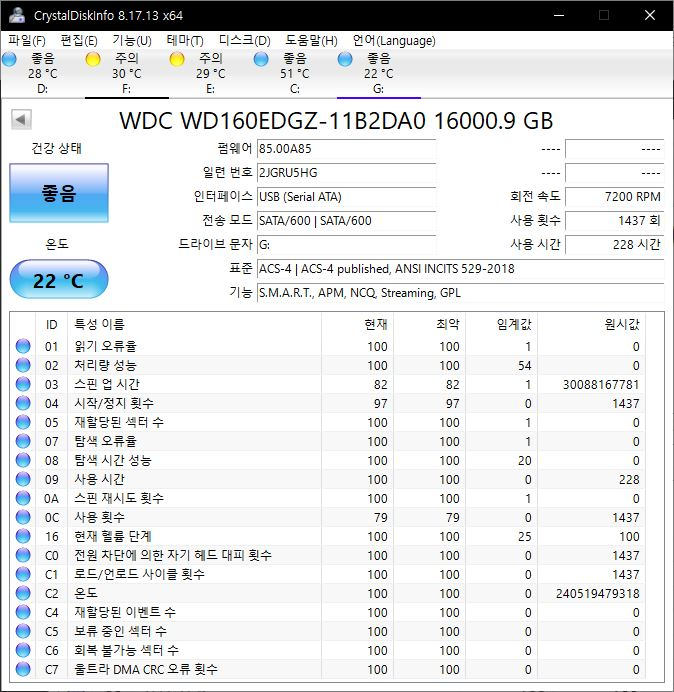Viewport: 674px width, 692px height.
Task: Open the 도움말(H) menu
Action: (x=311, y=41)
